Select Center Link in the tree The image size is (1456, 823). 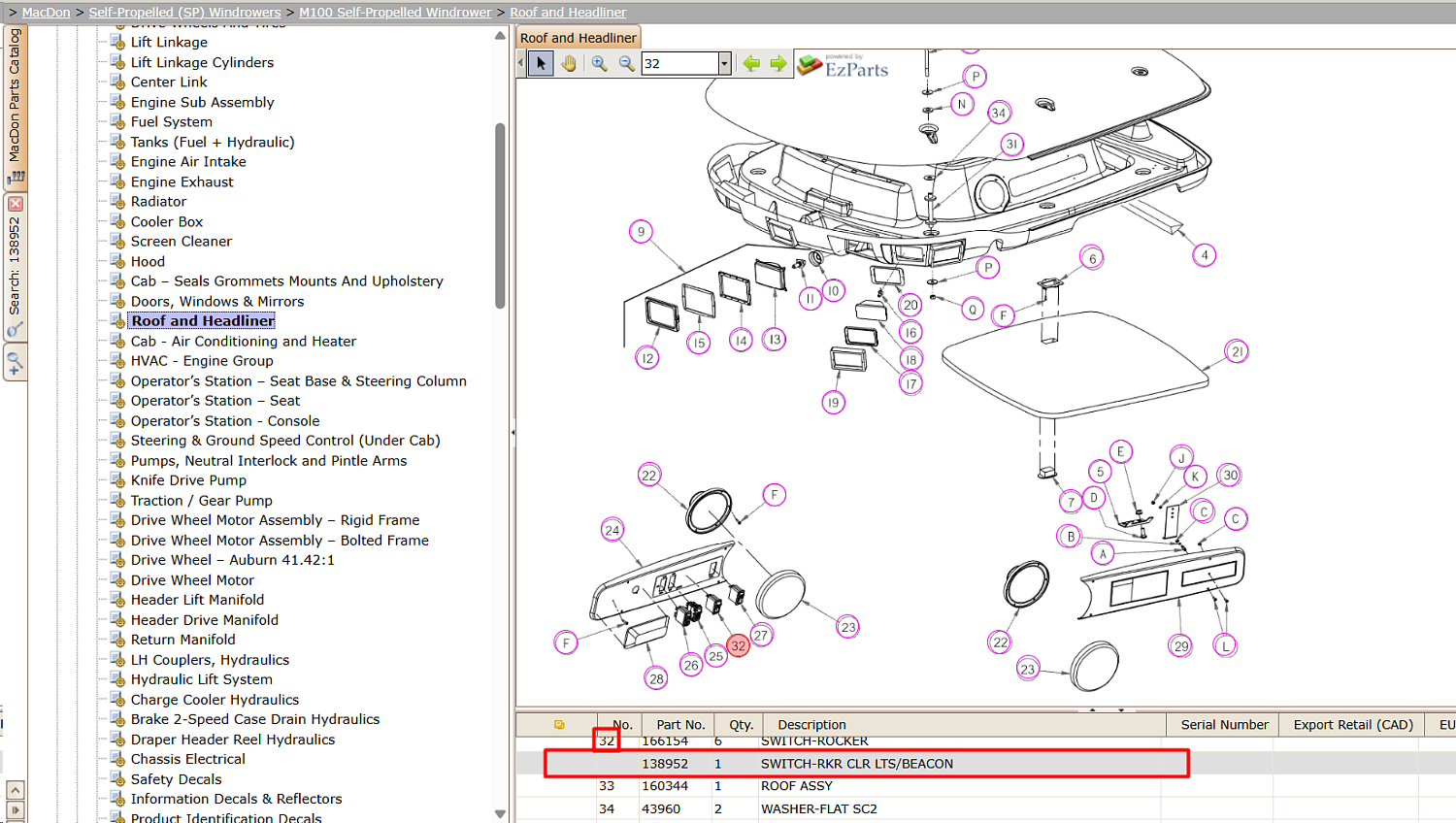point(169,82)
